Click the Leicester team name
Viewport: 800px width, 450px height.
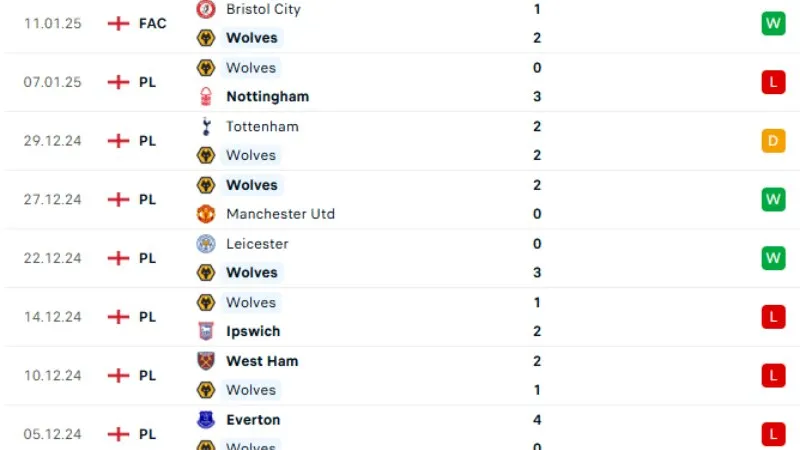tap(257, 243)
